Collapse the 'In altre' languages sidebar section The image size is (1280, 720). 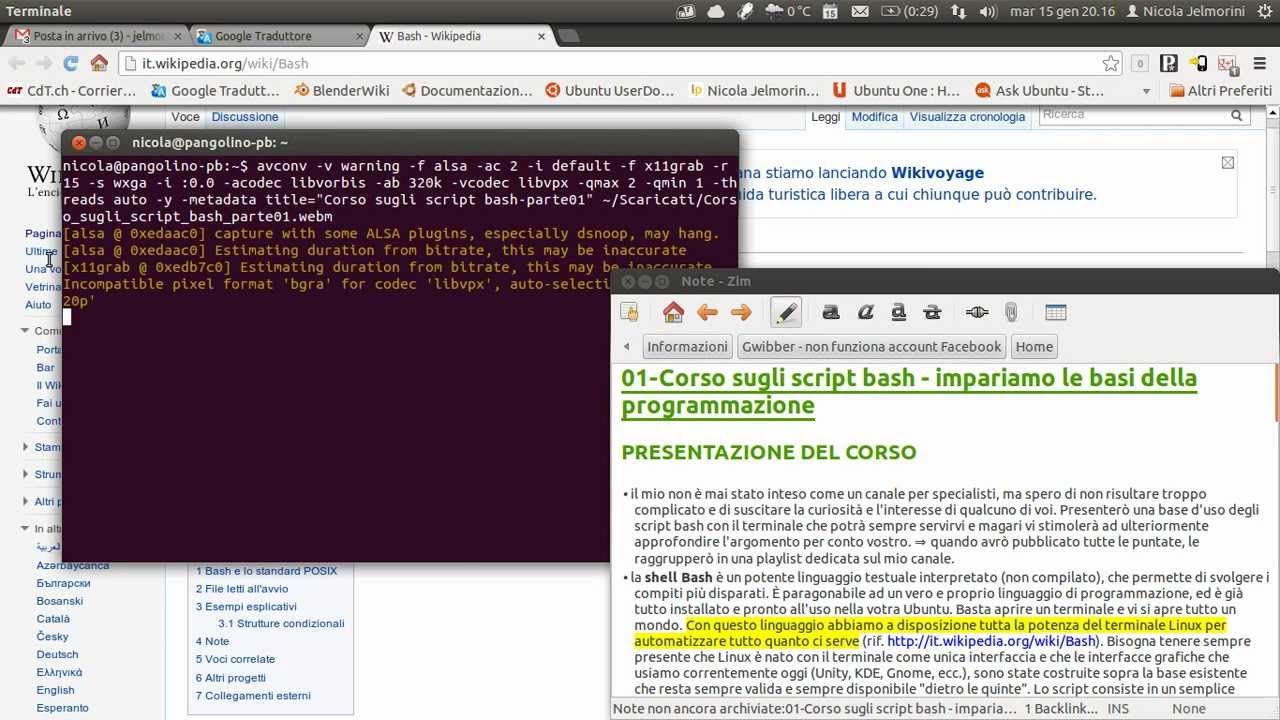25,529
